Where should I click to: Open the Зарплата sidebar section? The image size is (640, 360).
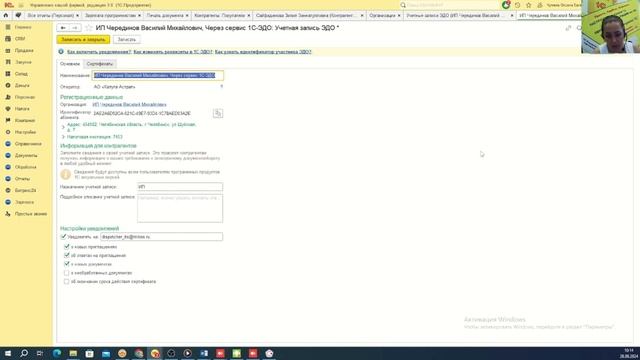(x=24, y=202)
